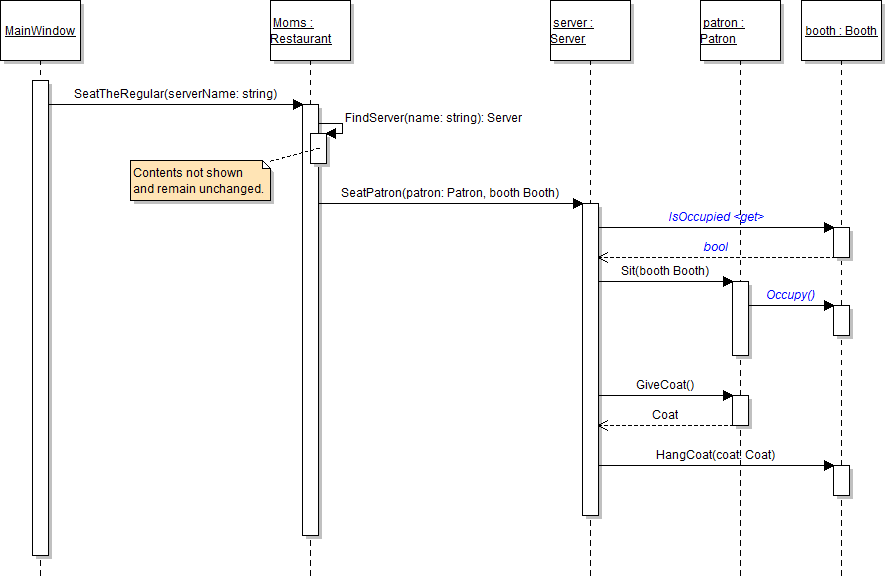Select the MainWindow lifeline header box
This screenshot has width=886, height=580.
[x=40, y=31]
